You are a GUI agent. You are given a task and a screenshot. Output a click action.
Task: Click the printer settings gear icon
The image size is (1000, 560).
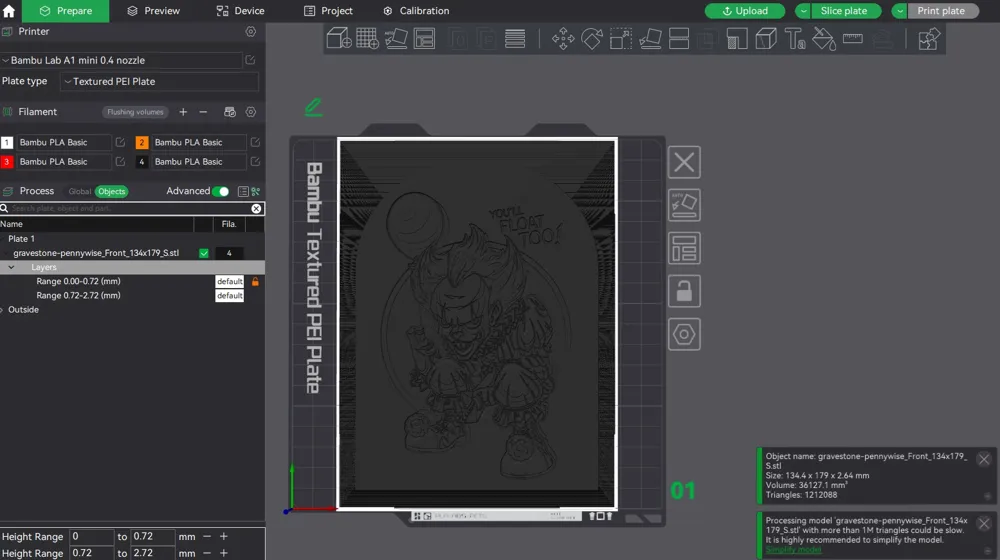[x=251, y=31]
